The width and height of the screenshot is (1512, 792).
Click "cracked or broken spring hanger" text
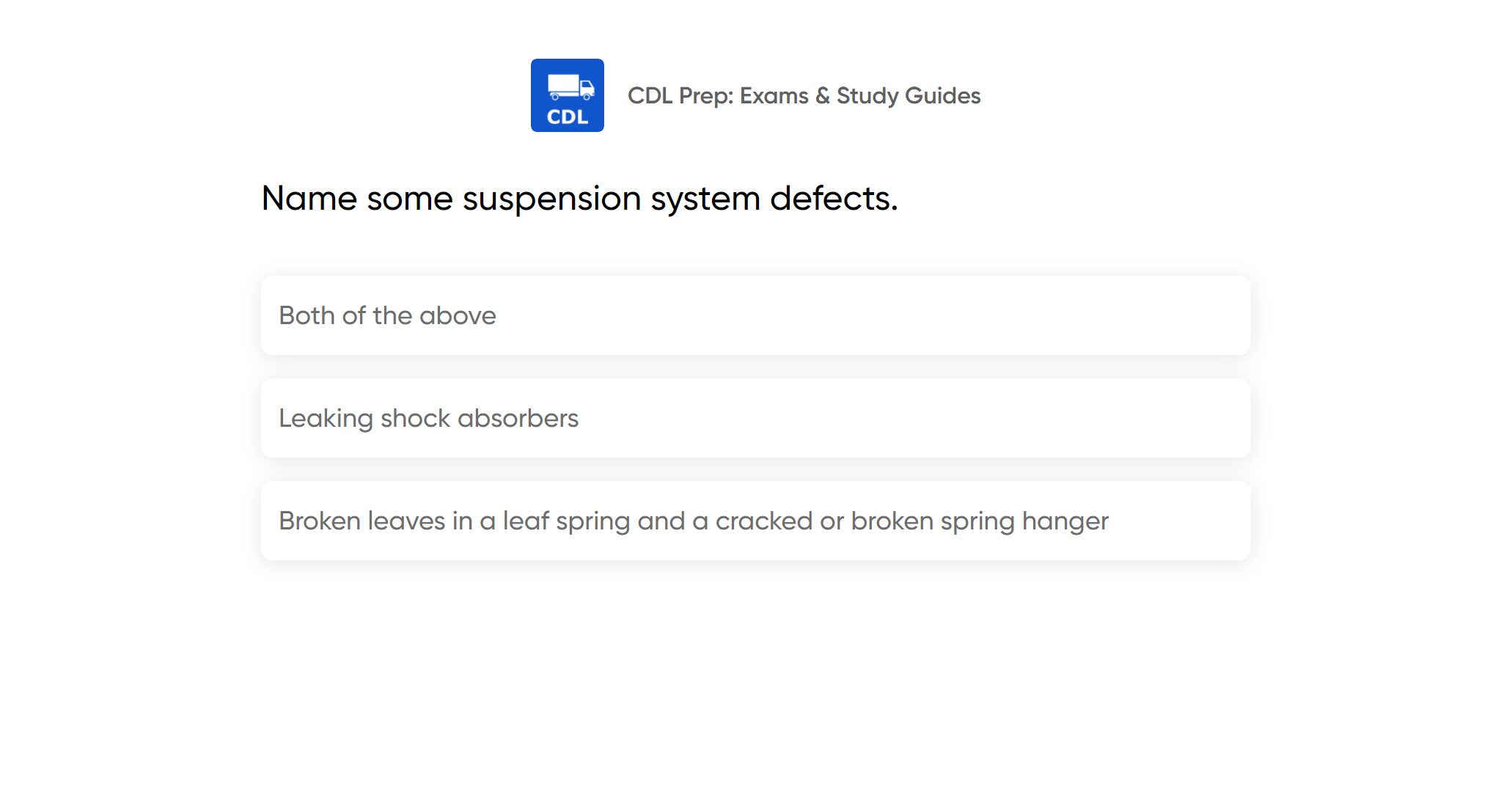pos(911,521)
